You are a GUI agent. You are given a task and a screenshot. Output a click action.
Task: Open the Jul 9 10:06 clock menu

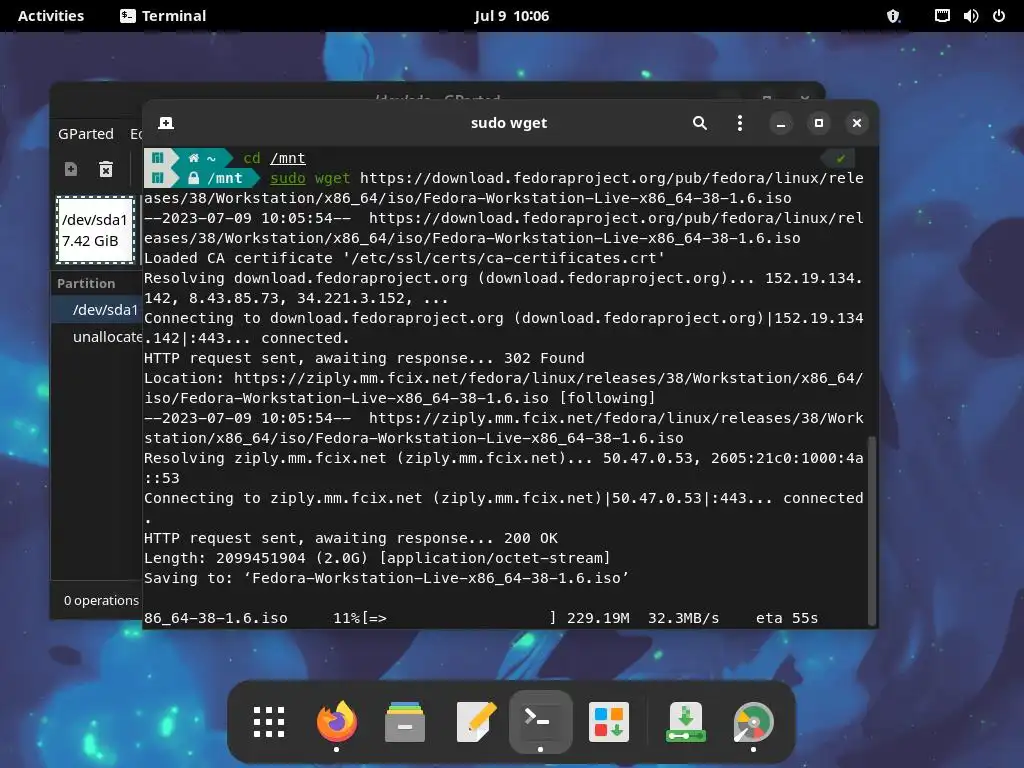click(511, 16)
